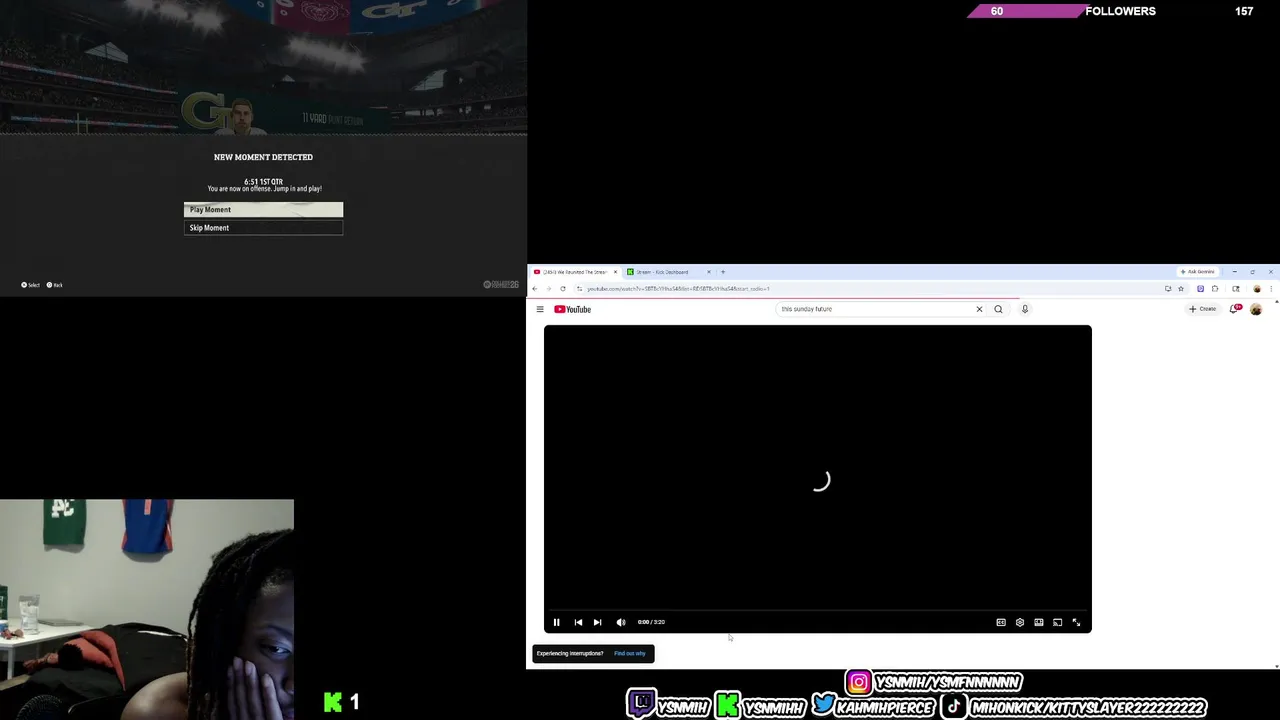Skip to the next video
Screen dimensions: 1280x720
click(x=597, y=622)
